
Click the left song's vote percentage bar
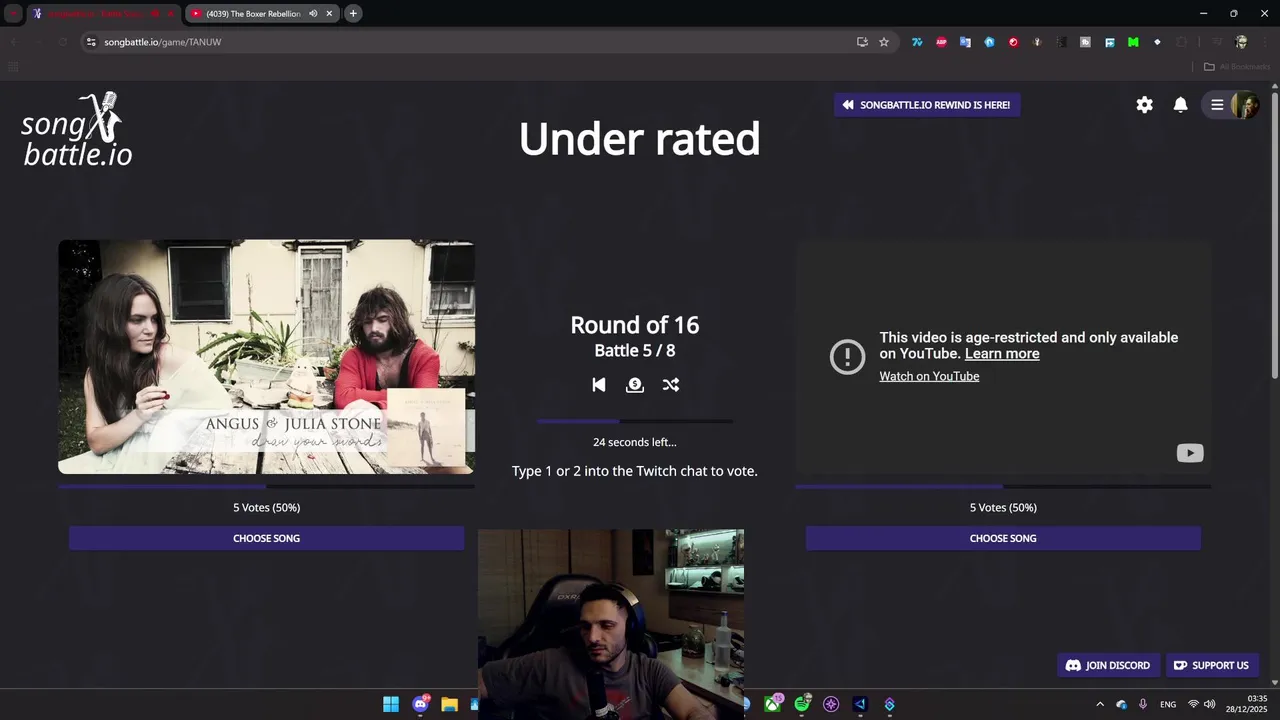click(x=266, y=487)
